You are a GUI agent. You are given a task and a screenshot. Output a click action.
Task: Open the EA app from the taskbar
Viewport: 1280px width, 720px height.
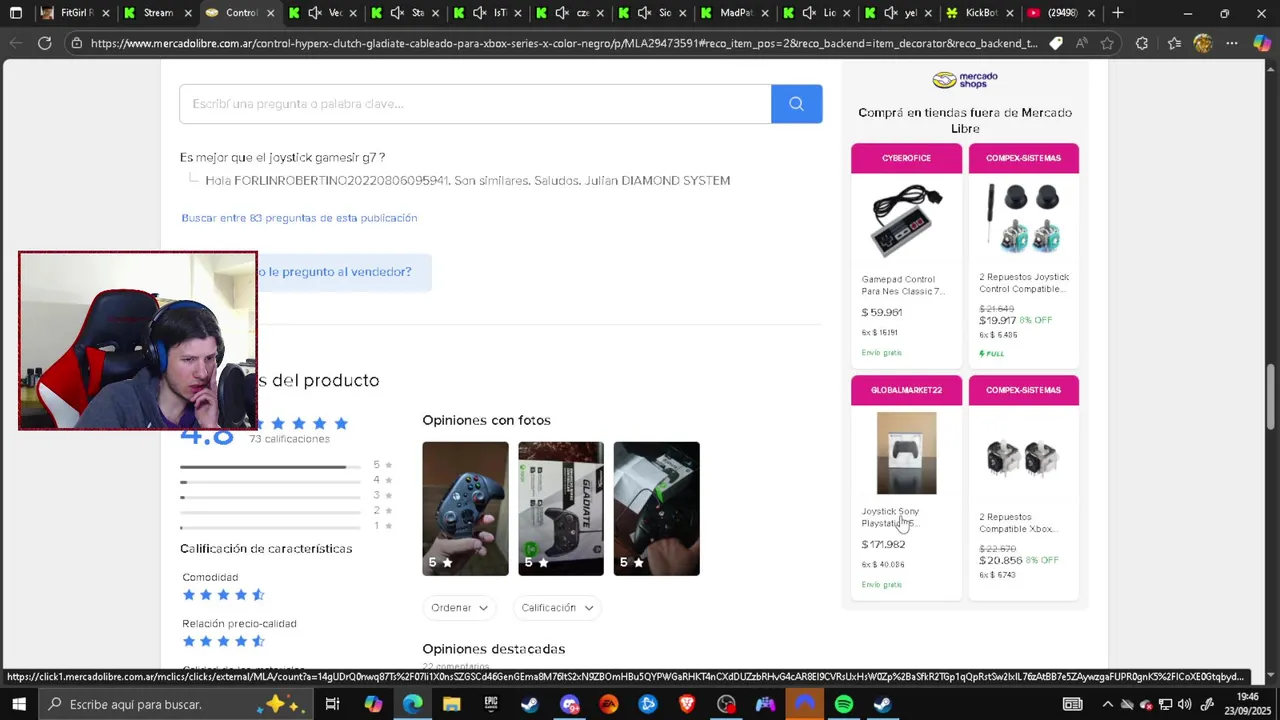tap(609, 704)
